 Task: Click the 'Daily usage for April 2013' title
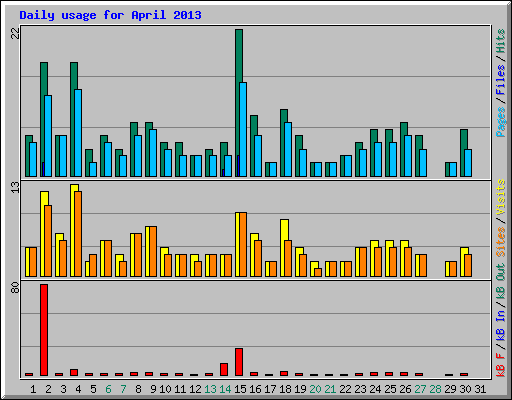(110, 15)
